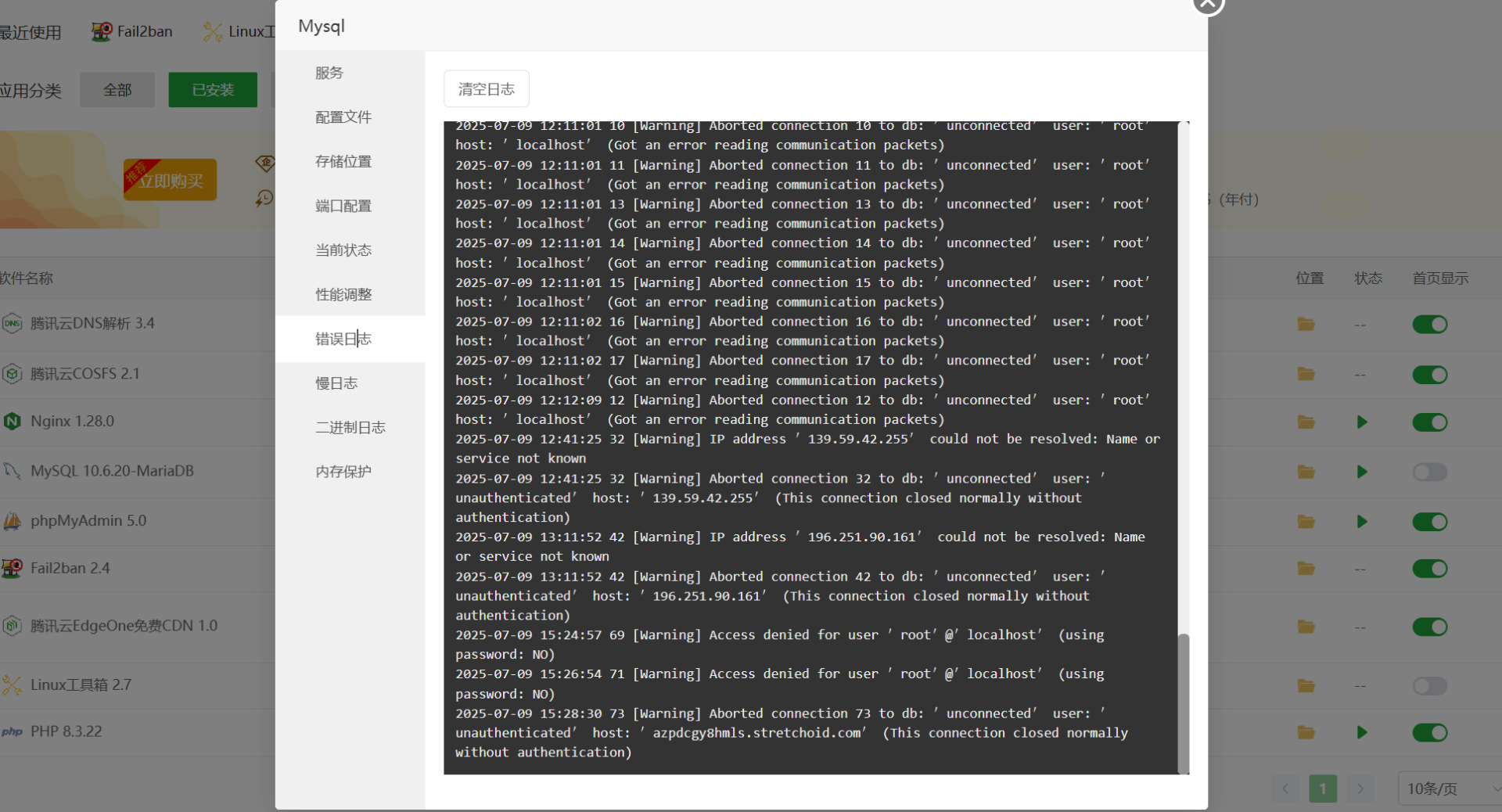
Task: Enable homepage display for Linux工具箱
Action: [x=1430, y=686]
